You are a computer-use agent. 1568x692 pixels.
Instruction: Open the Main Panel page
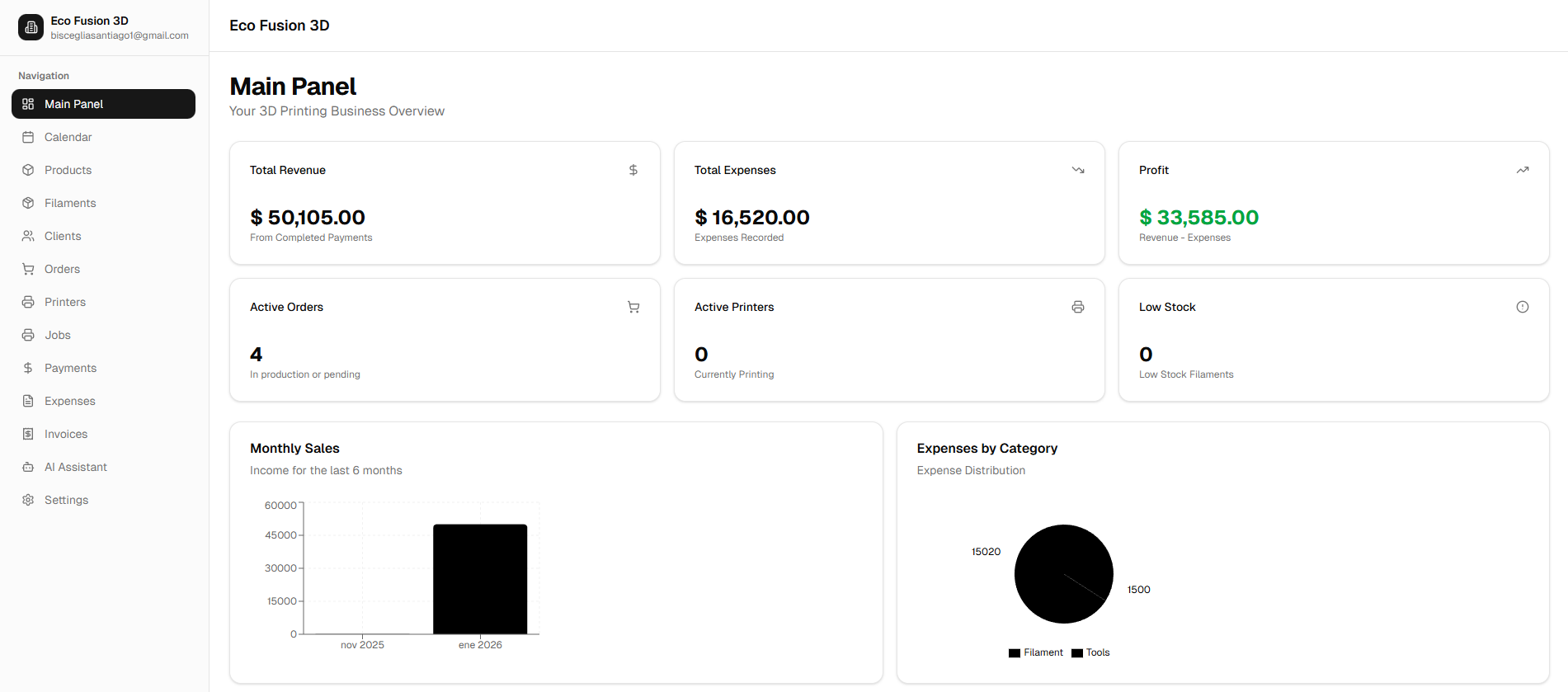coord(103,104)
